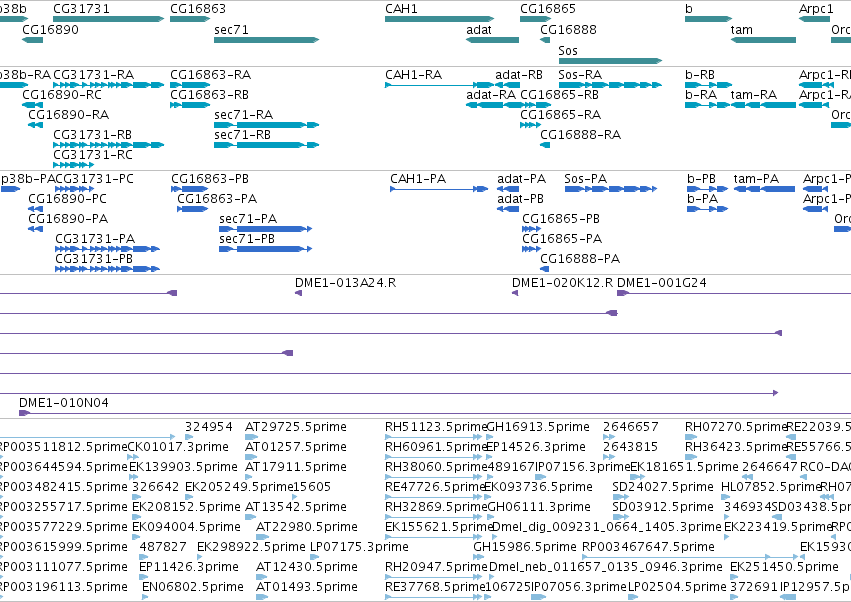
Task: Select the EK139903.5prime EST label
Action: 183,467
